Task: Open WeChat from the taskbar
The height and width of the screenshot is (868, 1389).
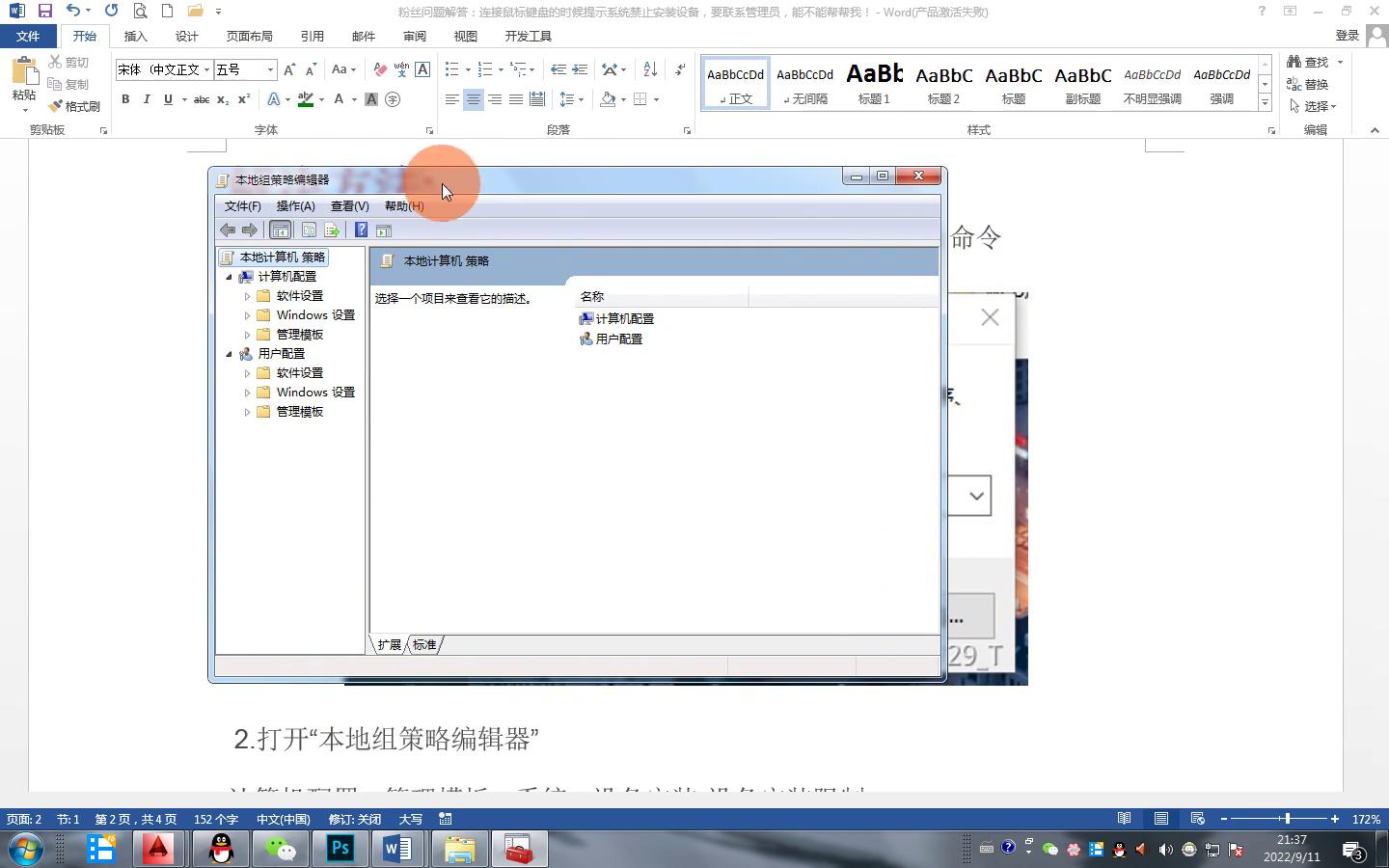Action: 280,850
